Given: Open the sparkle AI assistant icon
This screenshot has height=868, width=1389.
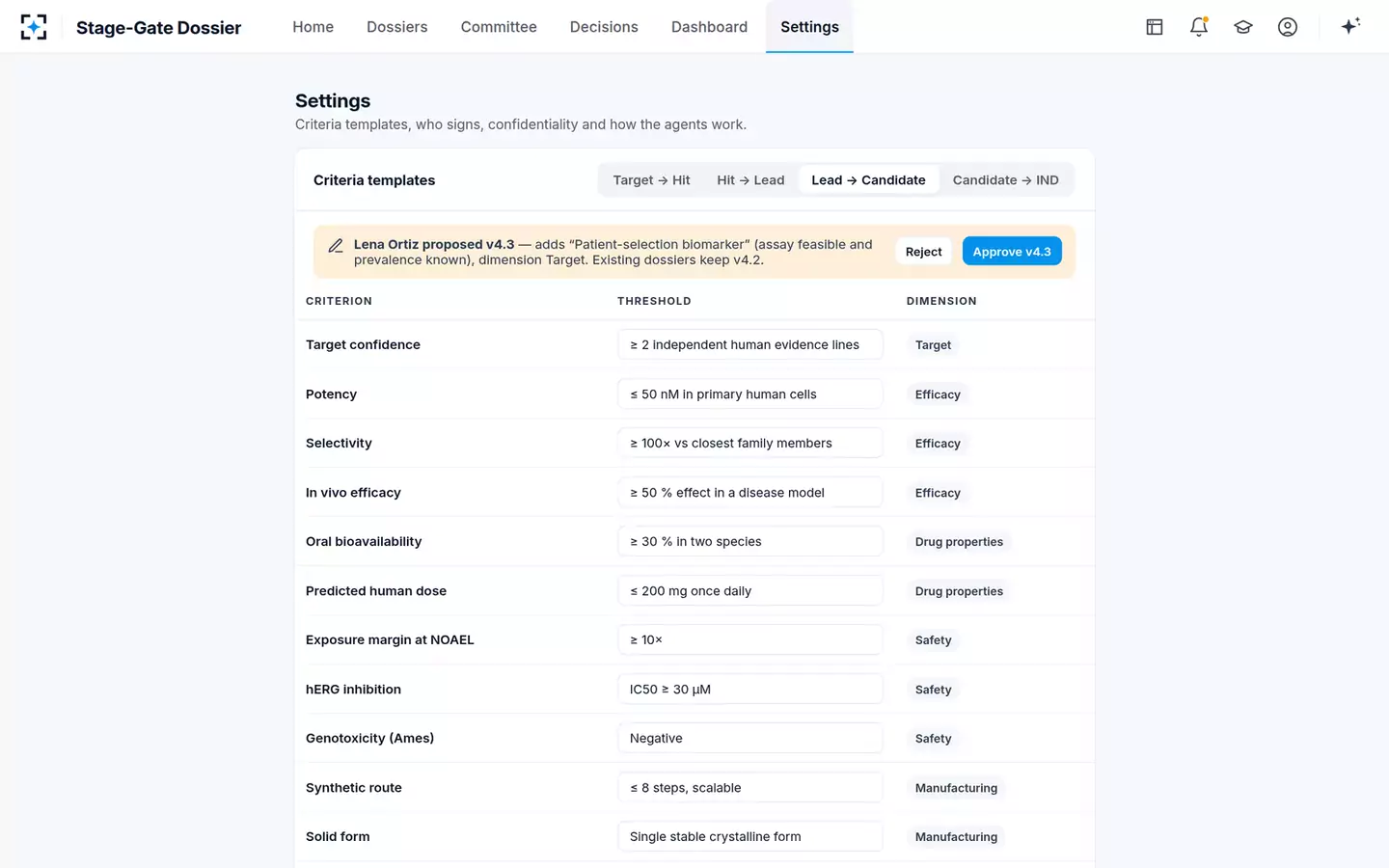Looking at the screenshot, I should point(1350,26).
